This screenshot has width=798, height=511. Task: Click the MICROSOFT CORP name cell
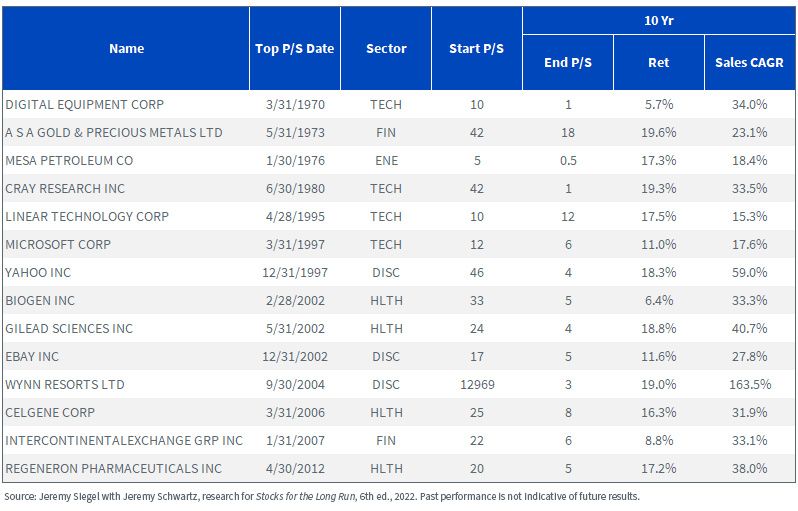[x=58, y=245]
